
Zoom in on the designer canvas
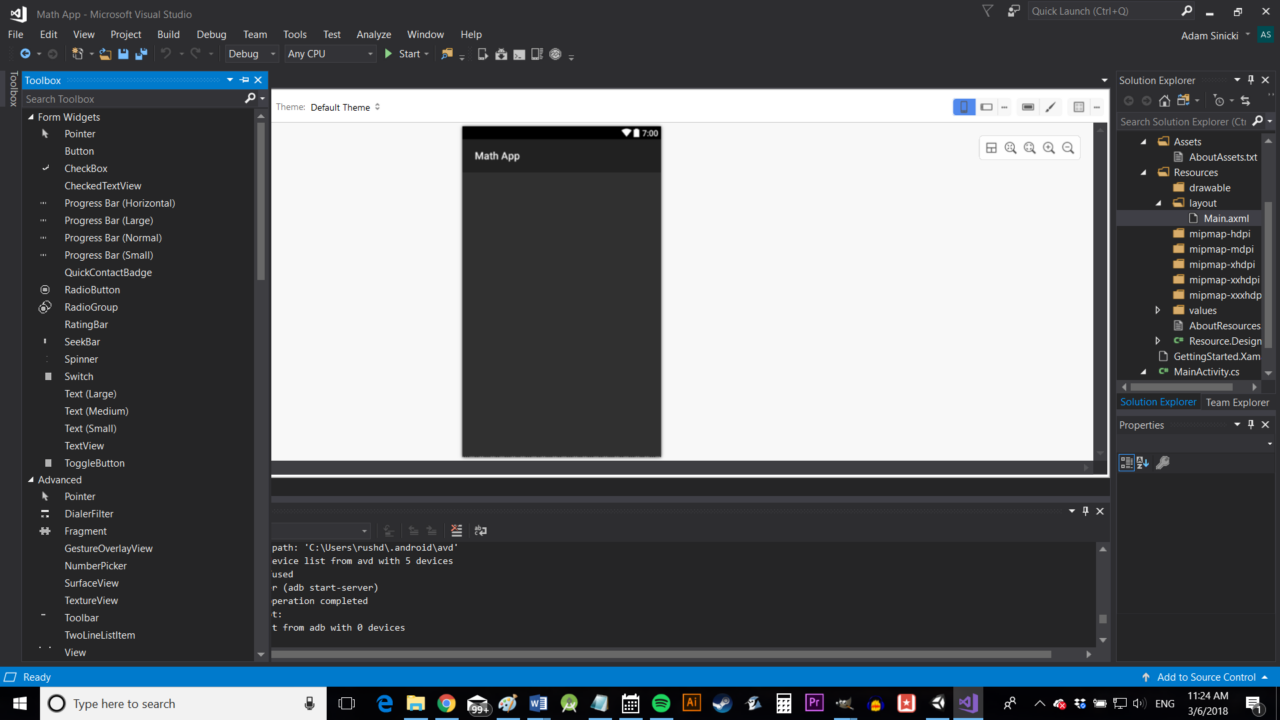(x=1048, y=147)
